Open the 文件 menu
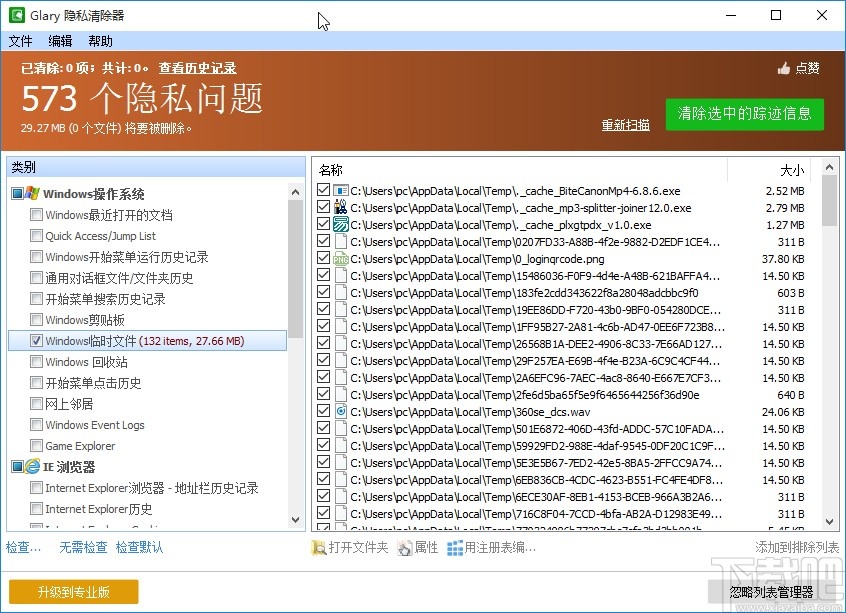The height and width of the screenshot is (613, 846). tap(21, 41)
